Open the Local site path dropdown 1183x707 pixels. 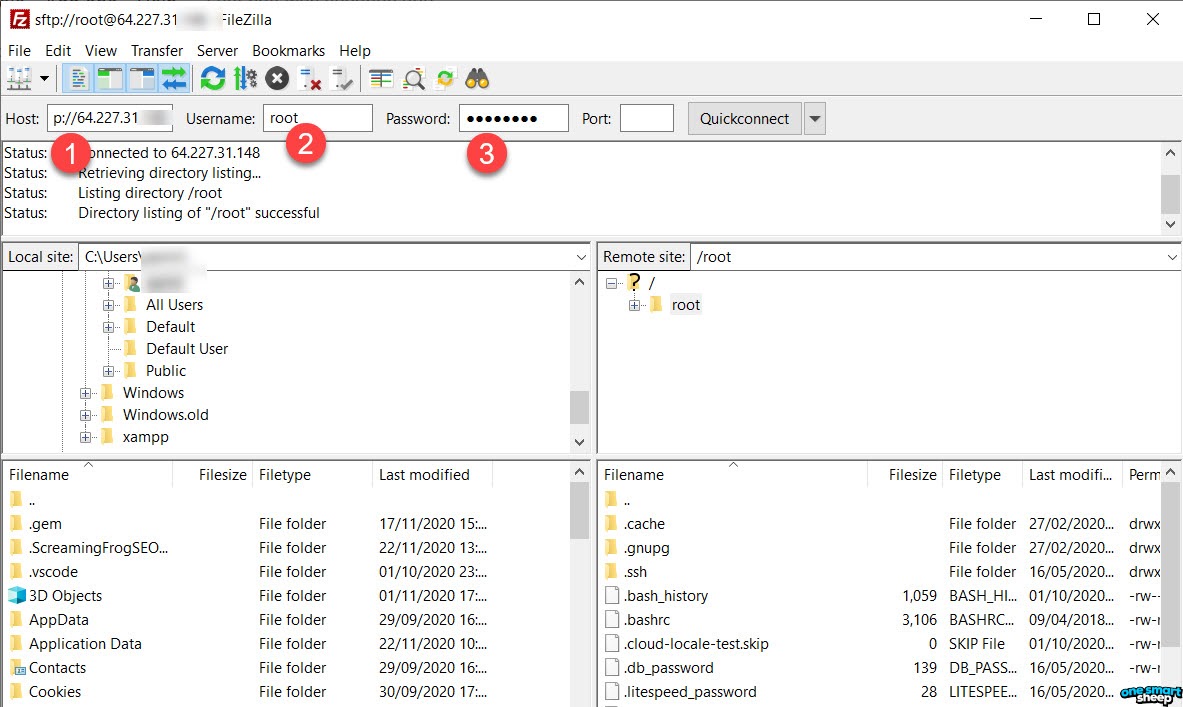coord(581,257)
